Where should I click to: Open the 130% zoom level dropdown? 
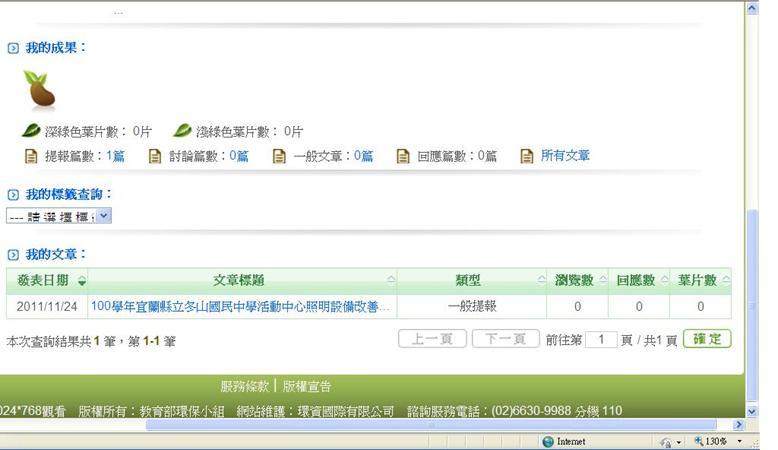739,441
